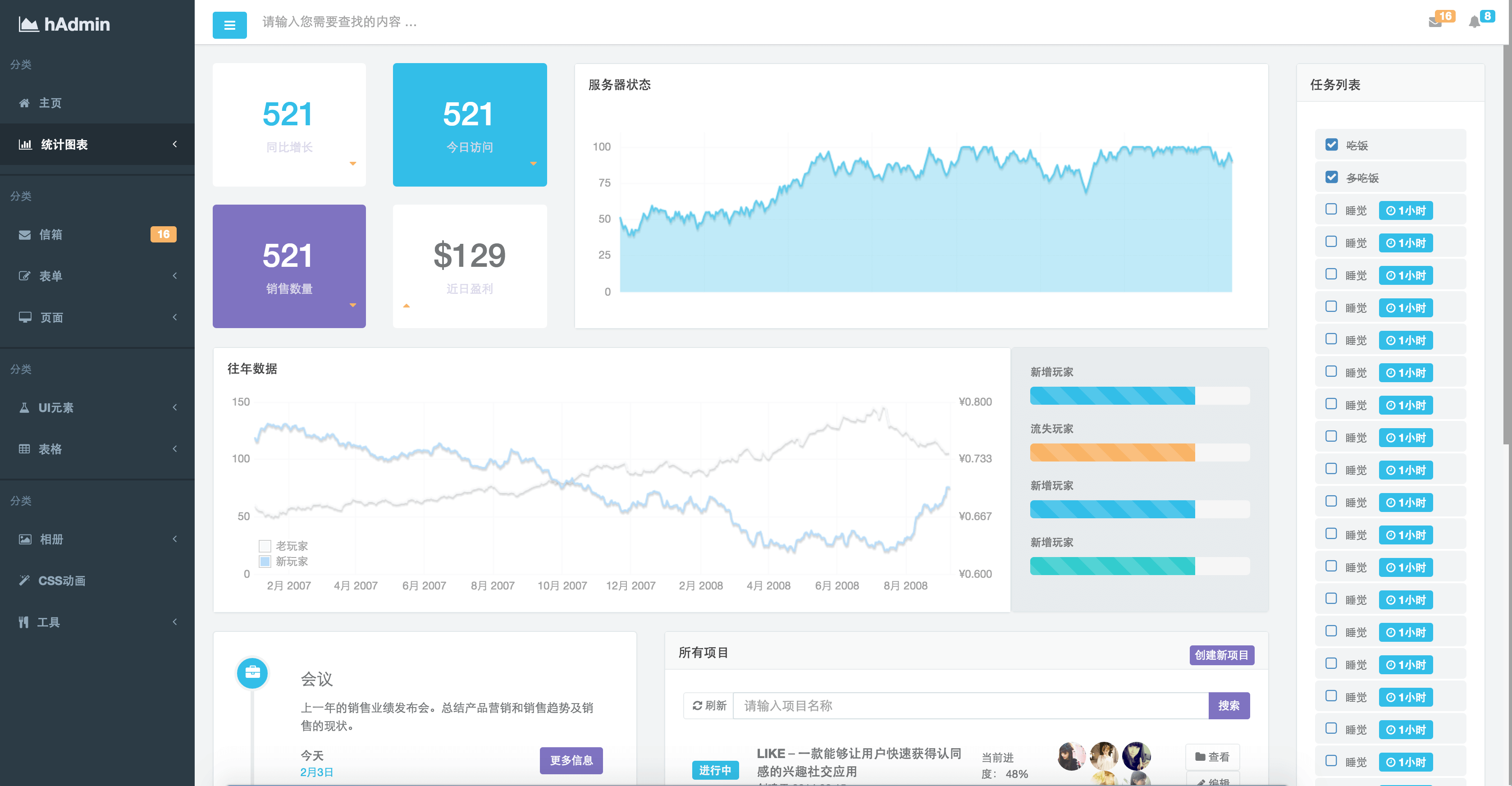Click the refresh 刷新 icon button
The width and height of the screenshot is (1512, 786).
coord(708,706)
